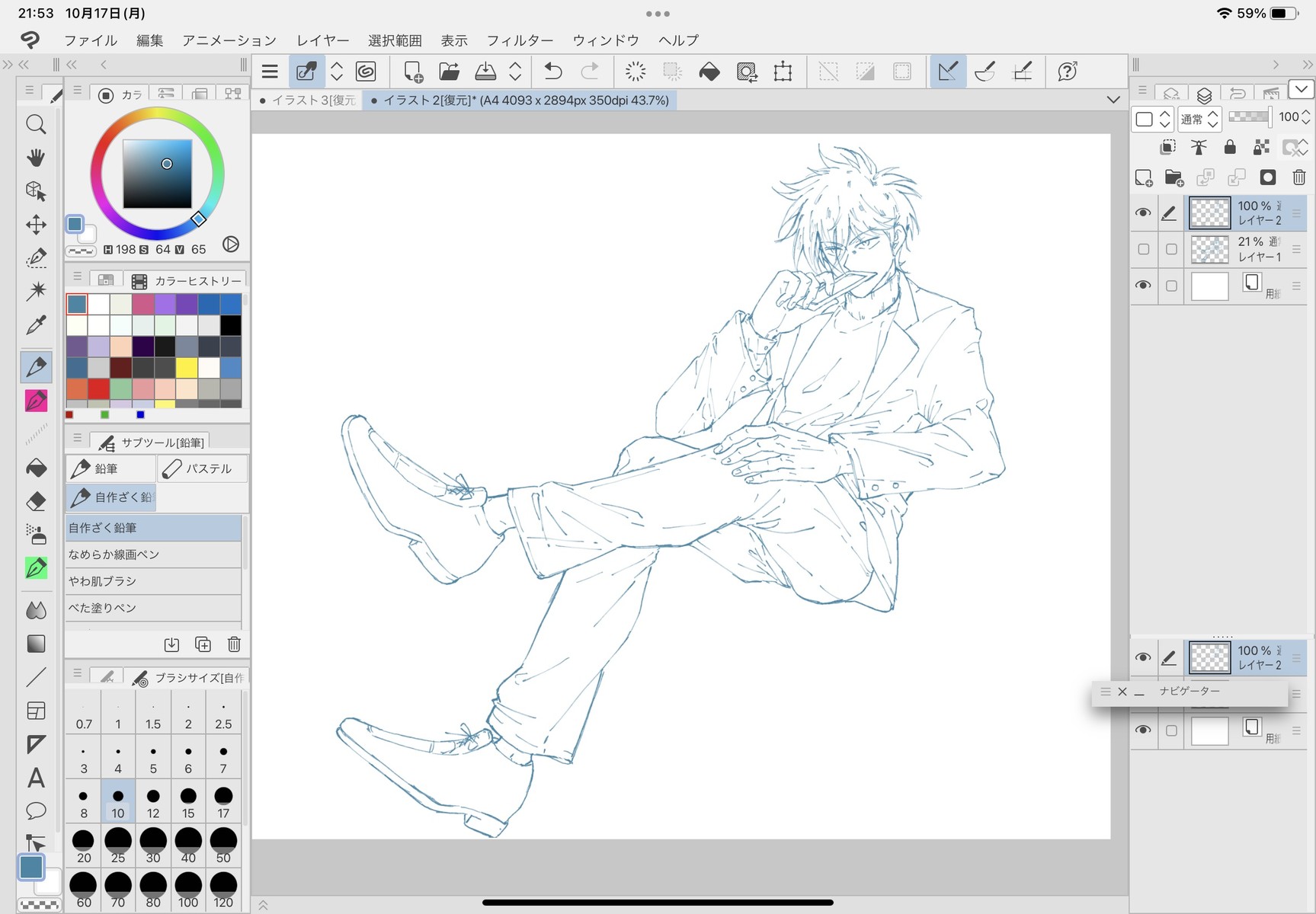Delete layer with trash icon

(1299, 177)
